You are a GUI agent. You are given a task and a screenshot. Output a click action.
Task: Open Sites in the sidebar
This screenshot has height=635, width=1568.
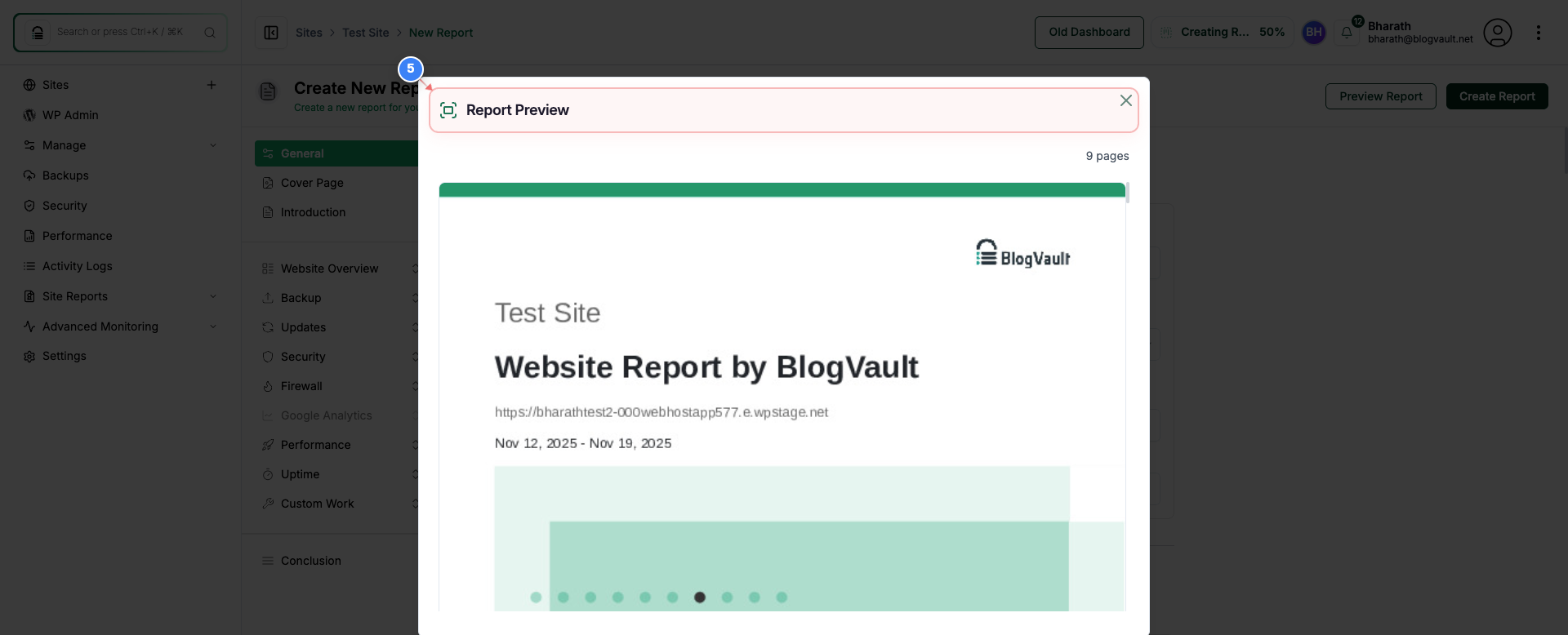click(56, 85)
